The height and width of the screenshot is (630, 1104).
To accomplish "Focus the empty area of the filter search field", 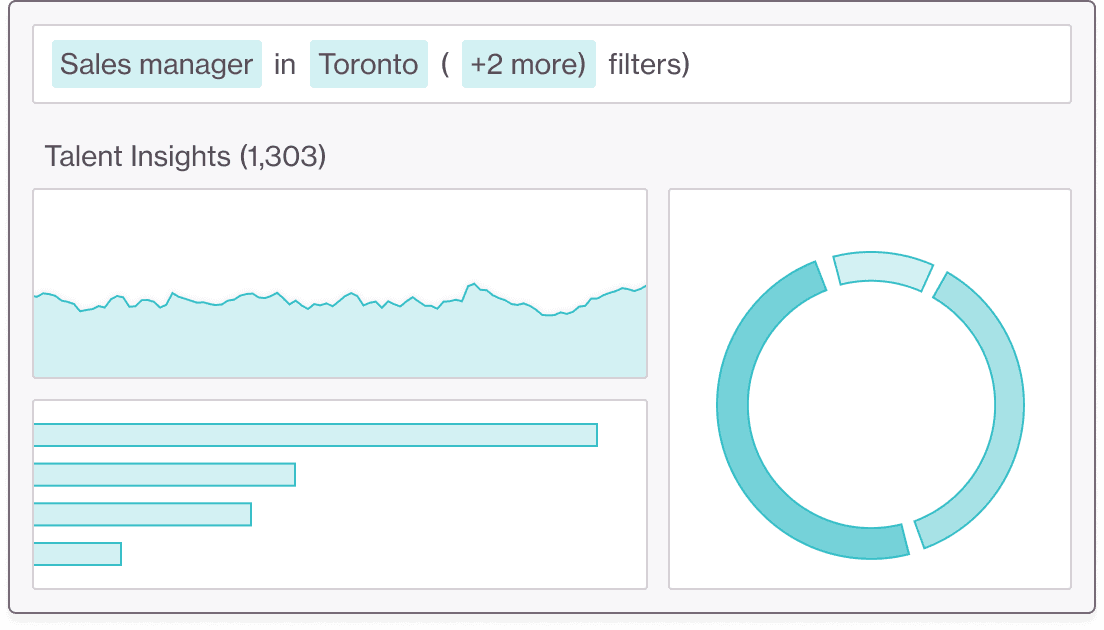I will [x=880, y=65].
